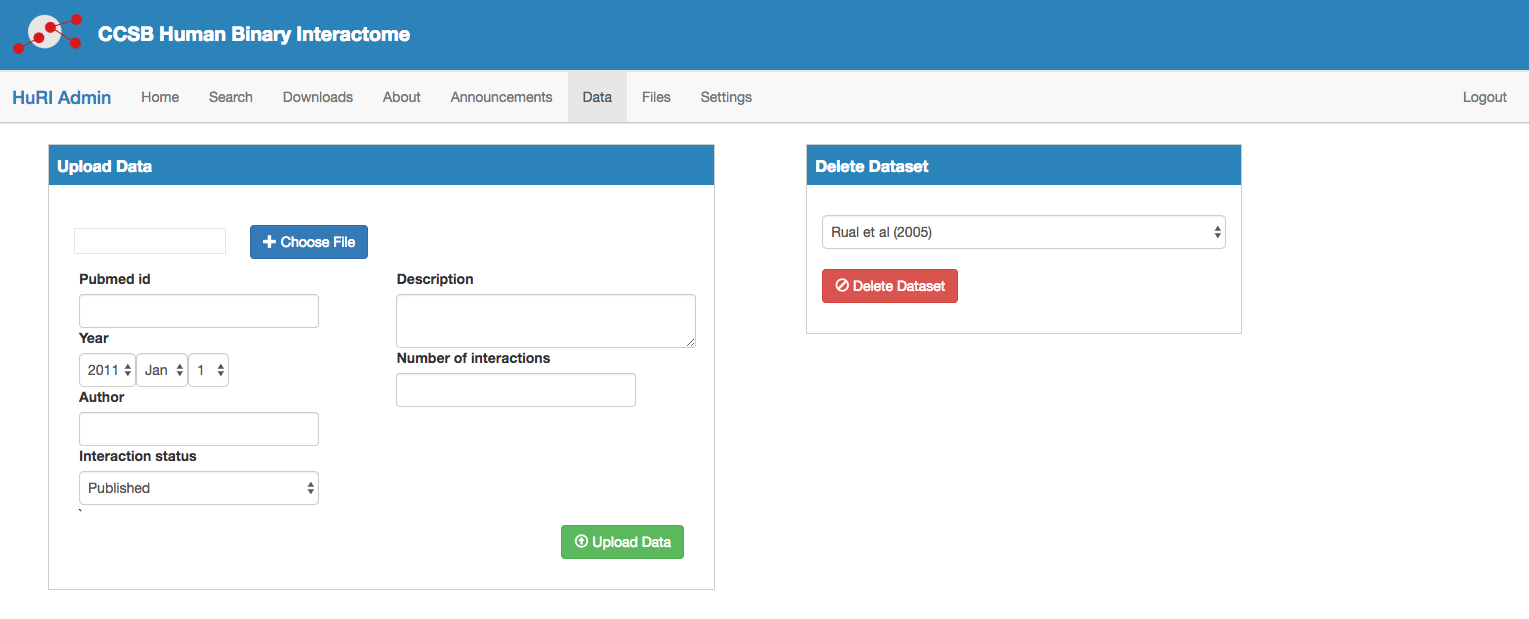Navigate to the About page

point(401,97)
